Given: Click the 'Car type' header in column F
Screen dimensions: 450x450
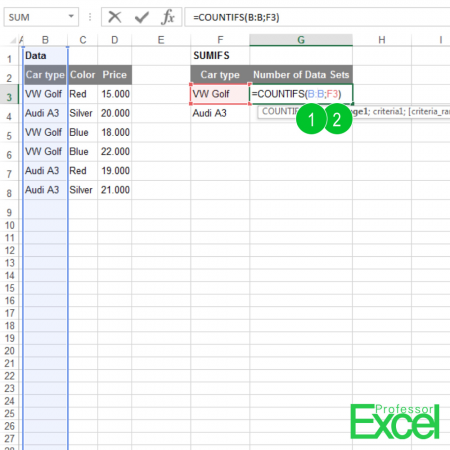Looking at the screenshot, I should pyautogui.click(x=220, y=75).
